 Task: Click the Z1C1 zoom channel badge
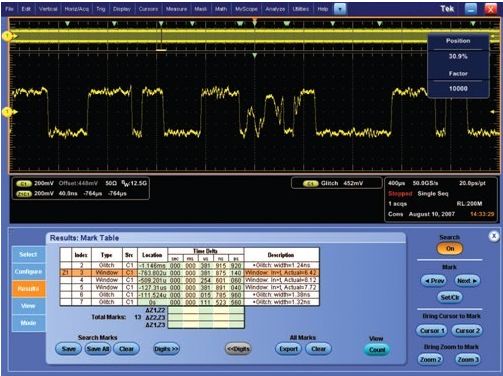24,194
